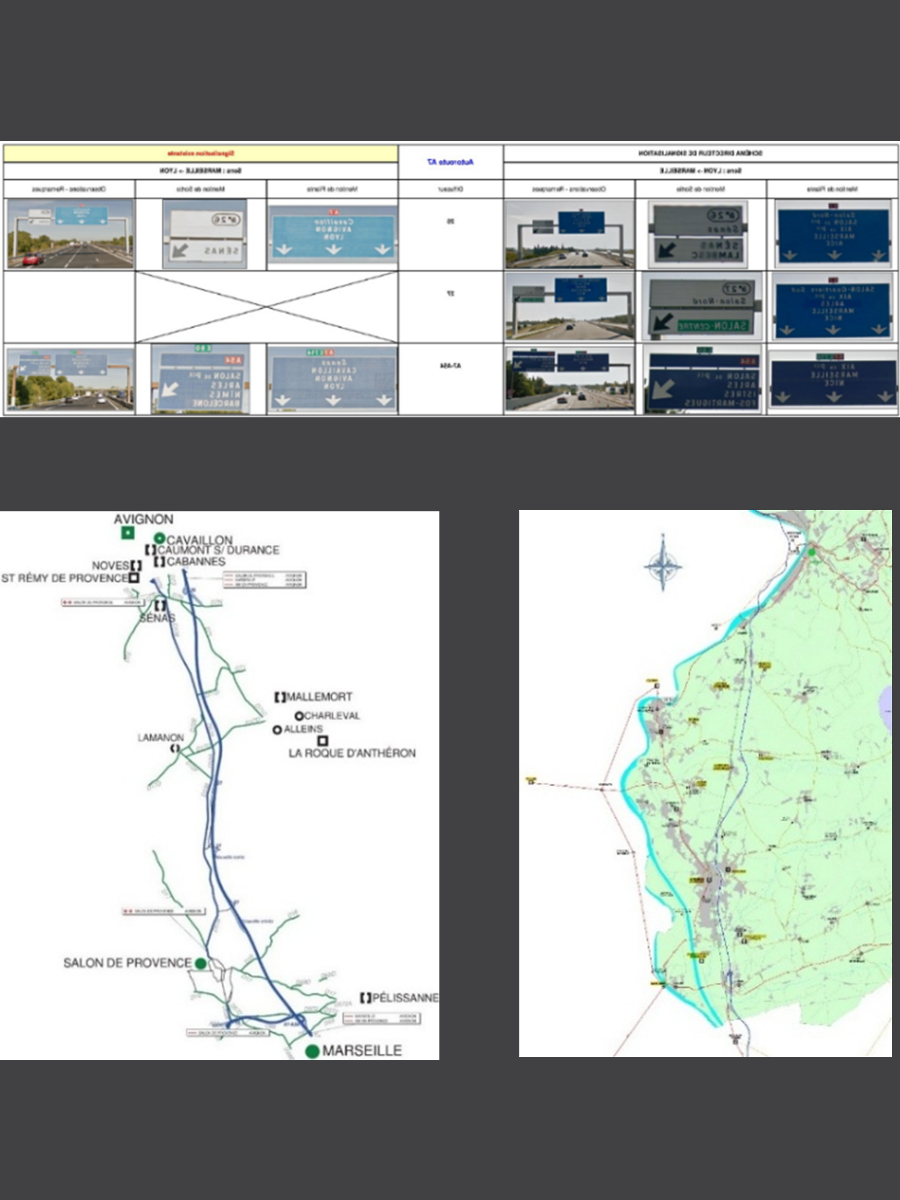Image resolution: width=900 pixels, height=1200 pixels.
Task: Click the Cavaillon green circle marker
Action: (158, 540)
